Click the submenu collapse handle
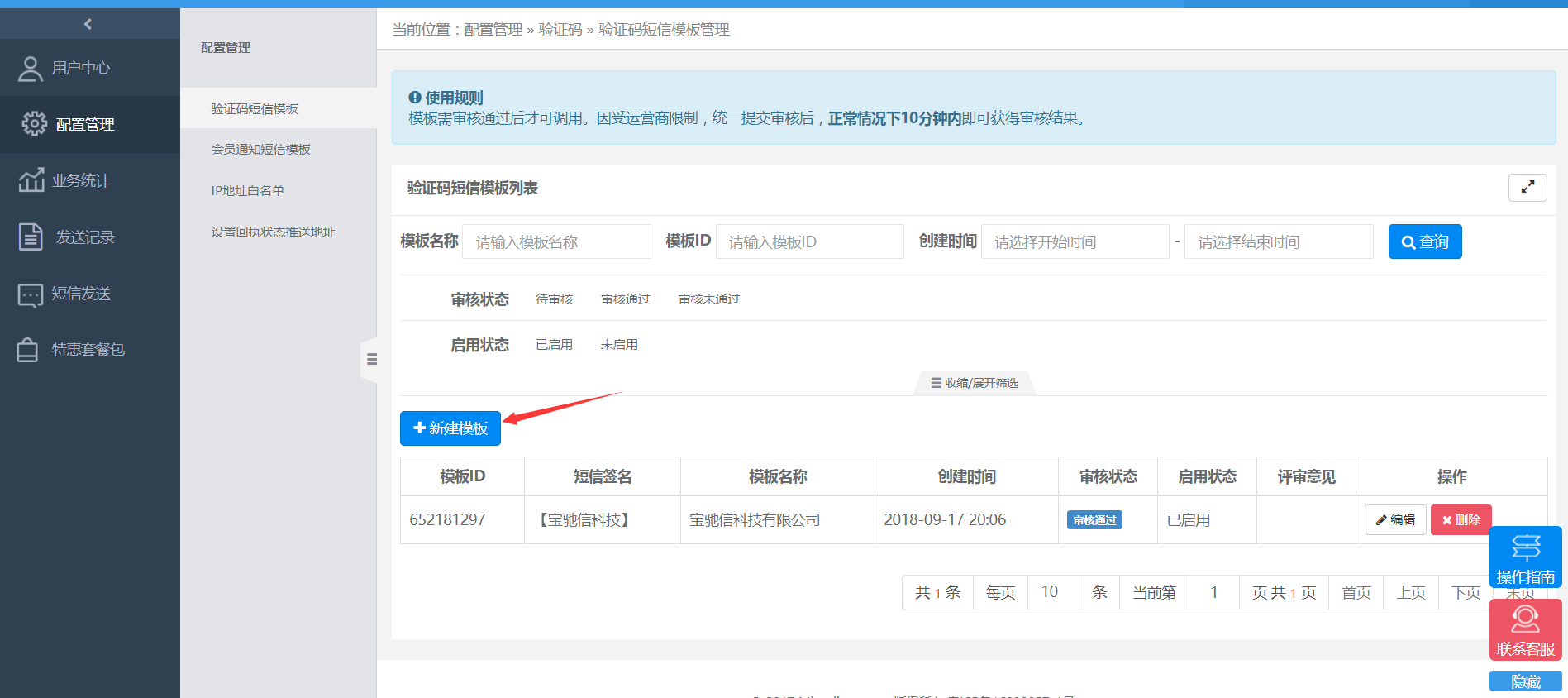Viewport: 1568px width, 698px height. 371,359
